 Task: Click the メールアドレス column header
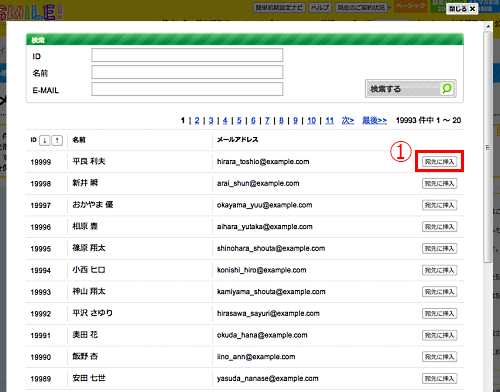[x=238, y=140]
